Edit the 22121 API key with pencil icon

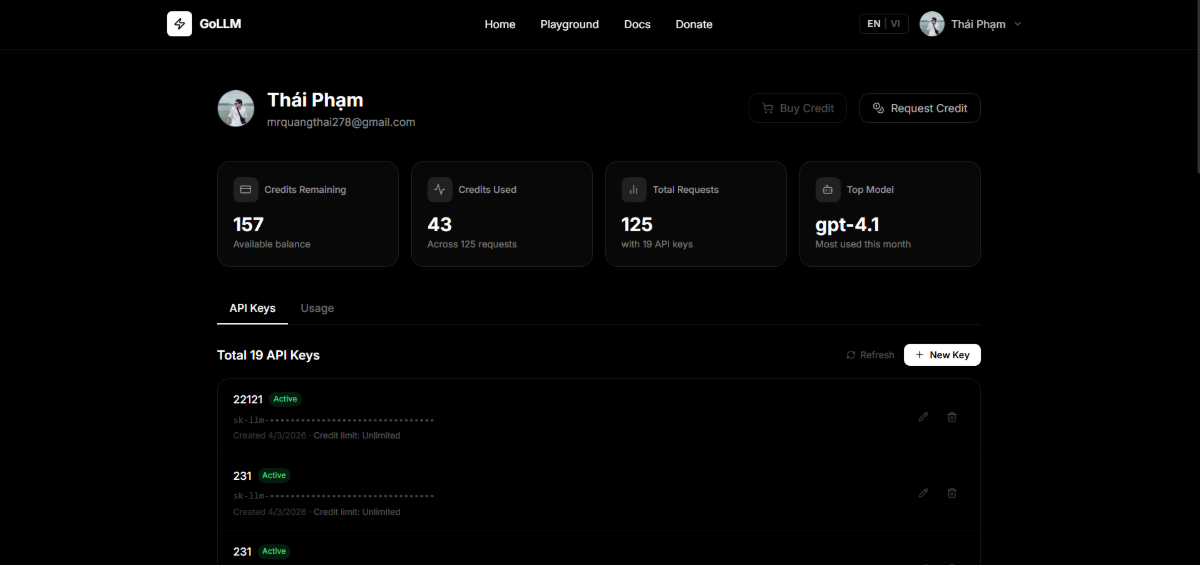pyautogui.click(x=923, y=417)
